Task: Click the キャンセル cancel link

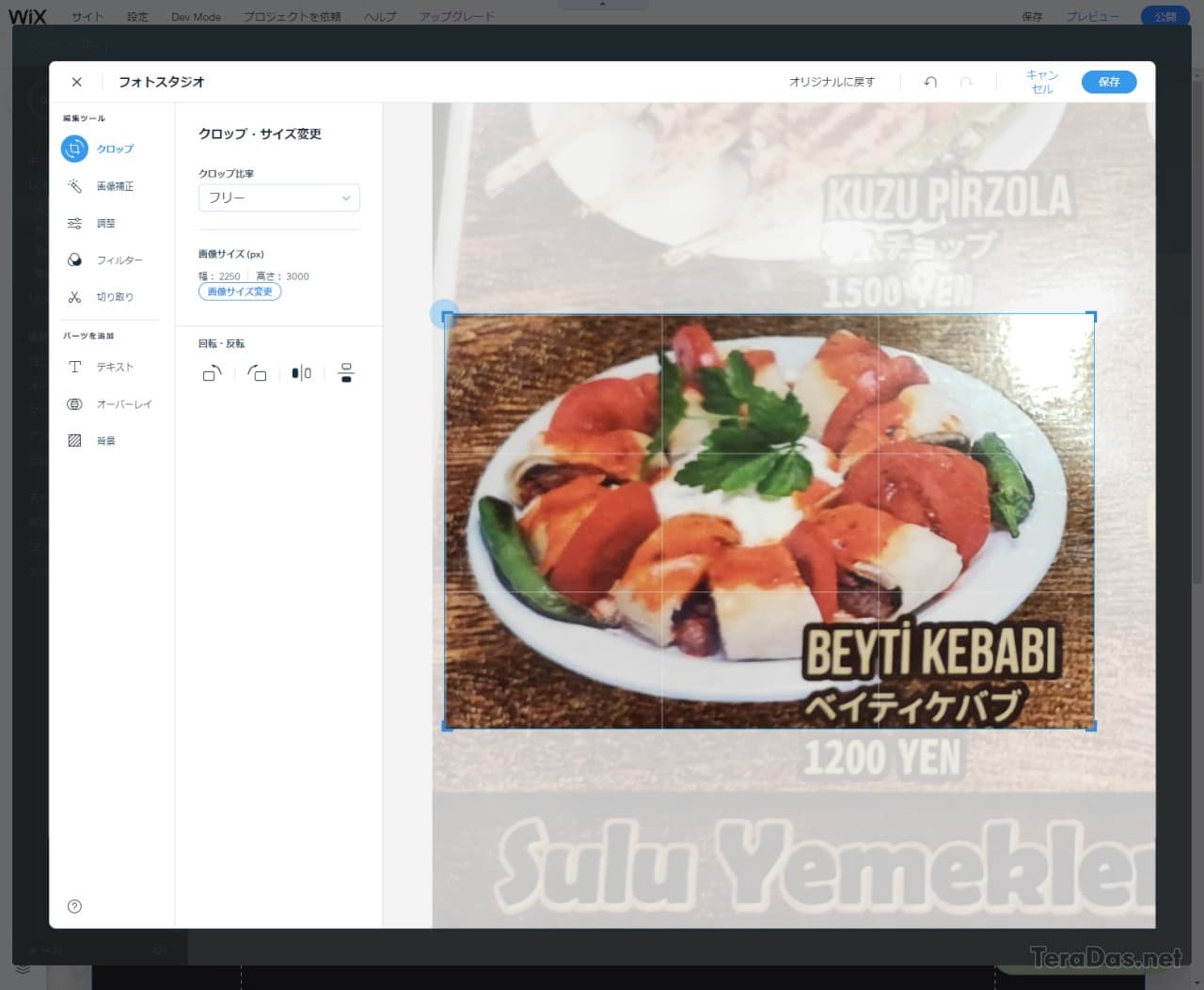Action: point(1042,82)
